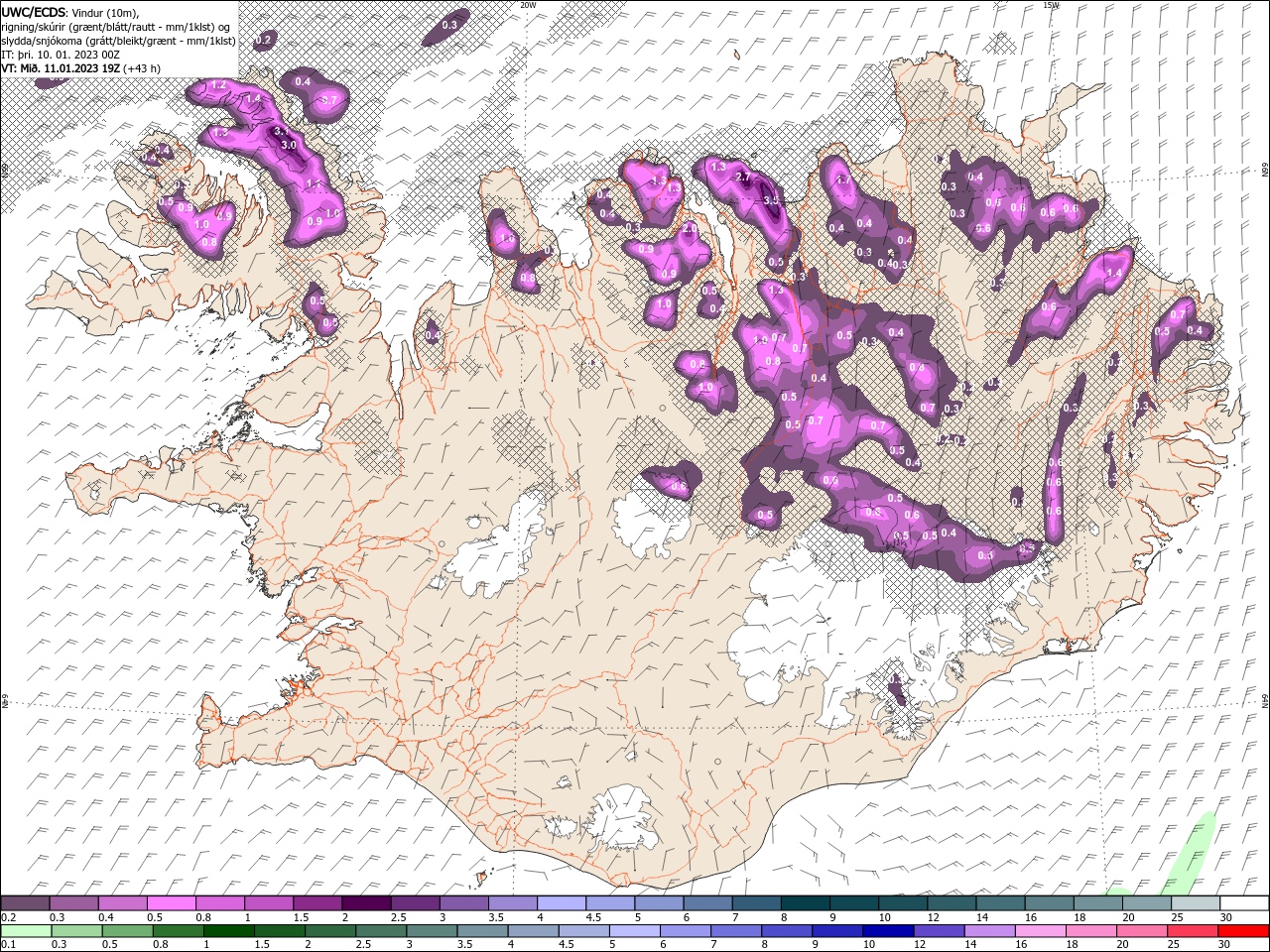Click the rose rain legend swatch labeled 20
1270x952 pixels.
tap(1143, 931)
